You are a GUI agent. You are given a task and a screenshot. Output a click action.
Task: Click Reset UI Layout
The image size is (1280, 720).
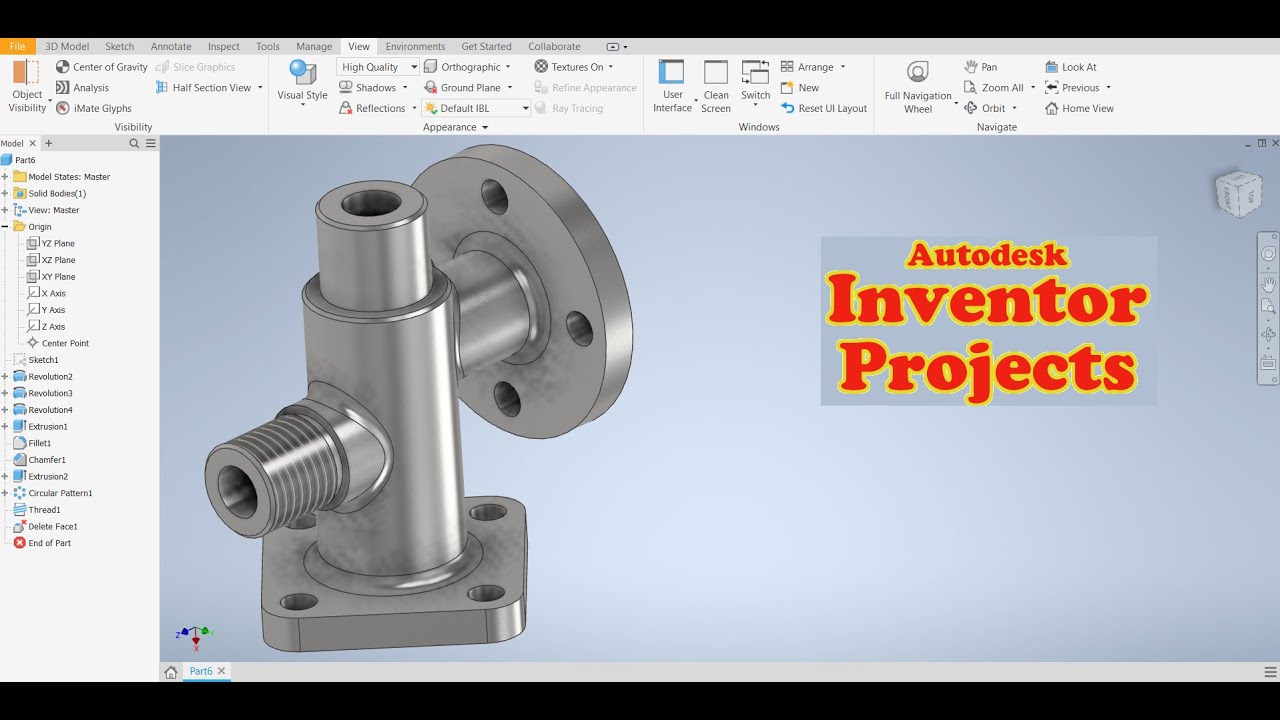pos(824,108)
